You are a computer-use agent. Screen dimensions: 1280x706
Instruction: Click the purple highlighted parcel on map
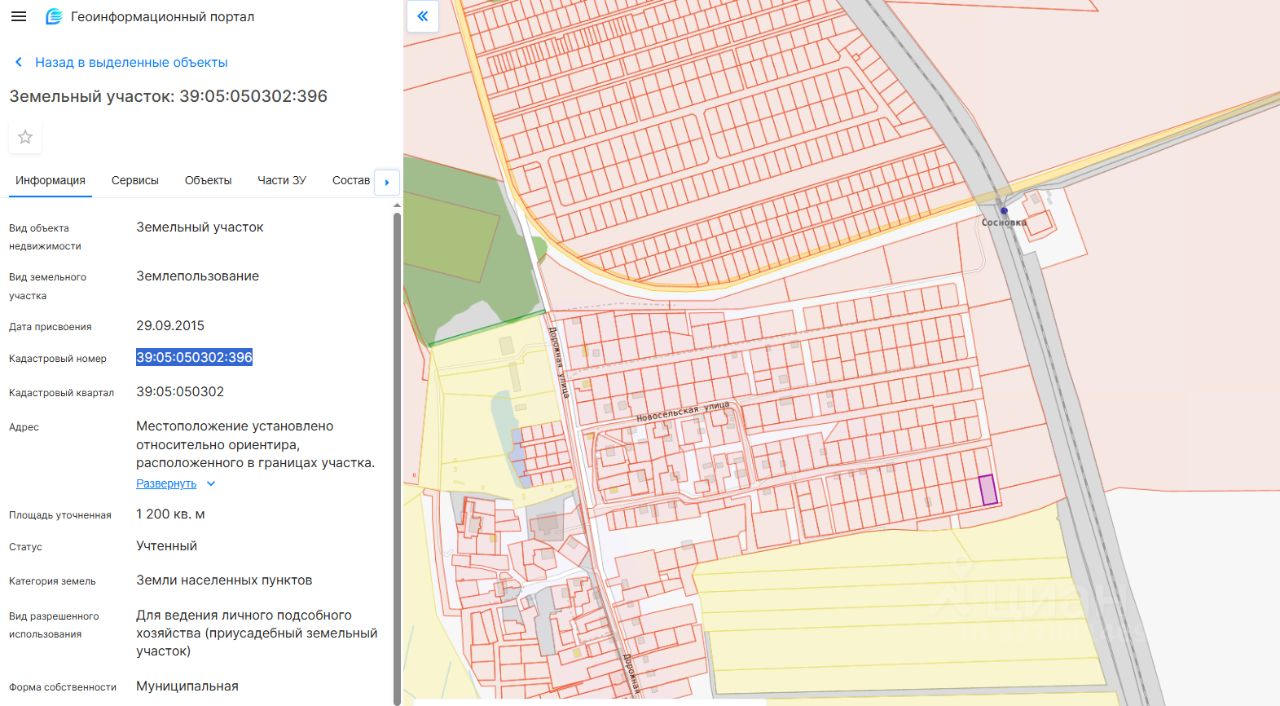pyautogui.click(x=987, y=489)
